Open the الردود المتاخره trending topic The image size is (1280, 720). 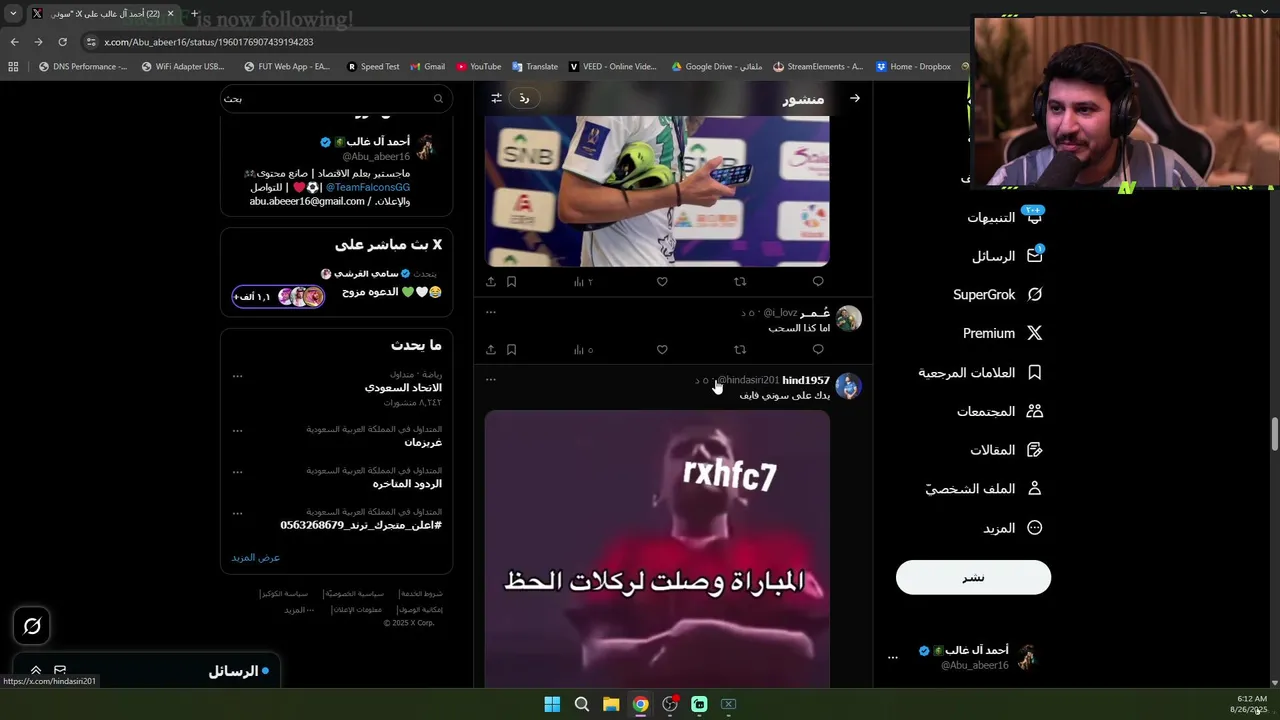click(407, 484)
